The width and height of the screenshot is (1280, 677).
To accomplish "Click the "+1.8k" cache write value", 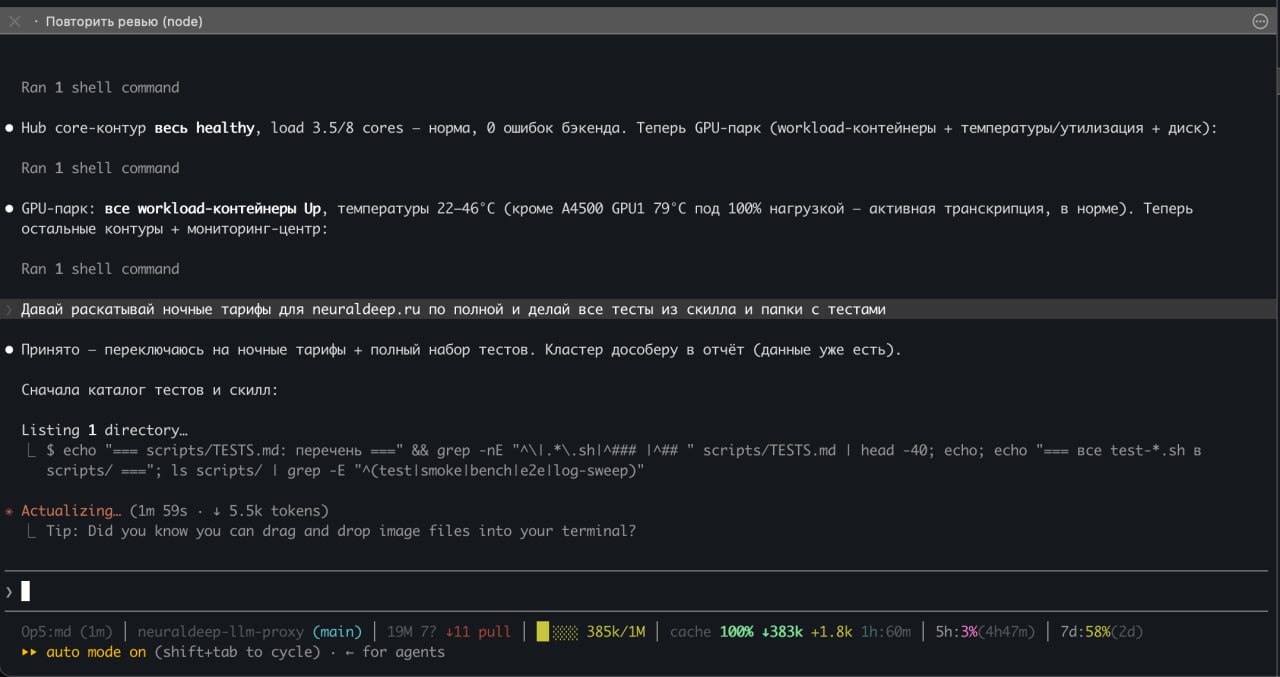I will (832, 631).
